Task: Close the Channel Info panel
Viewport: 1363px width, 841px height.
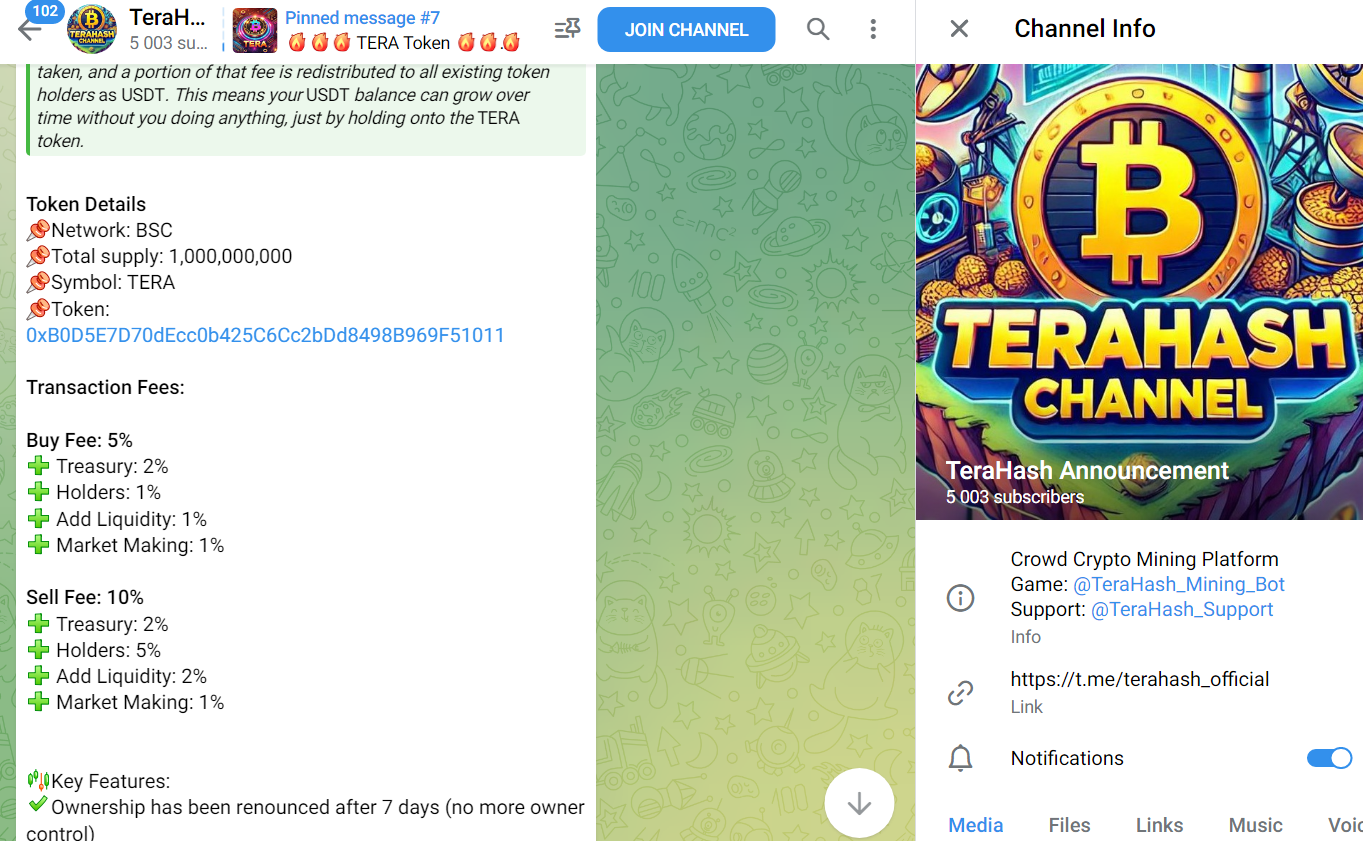Action: (x=959, y=29)
